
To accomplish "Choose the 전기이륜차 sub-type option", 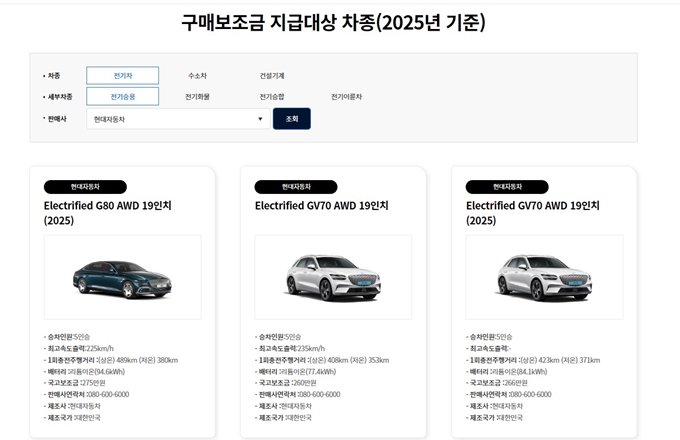I will tap(347, 96).
